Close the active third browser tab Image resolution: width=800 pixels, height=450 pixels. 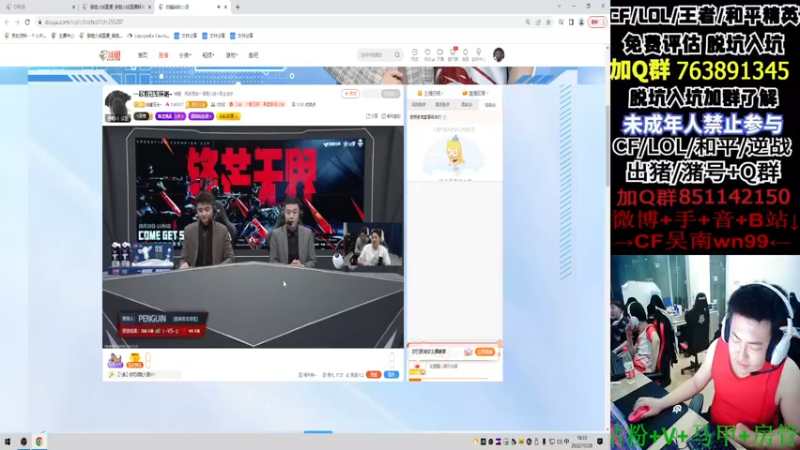[226, 7]
